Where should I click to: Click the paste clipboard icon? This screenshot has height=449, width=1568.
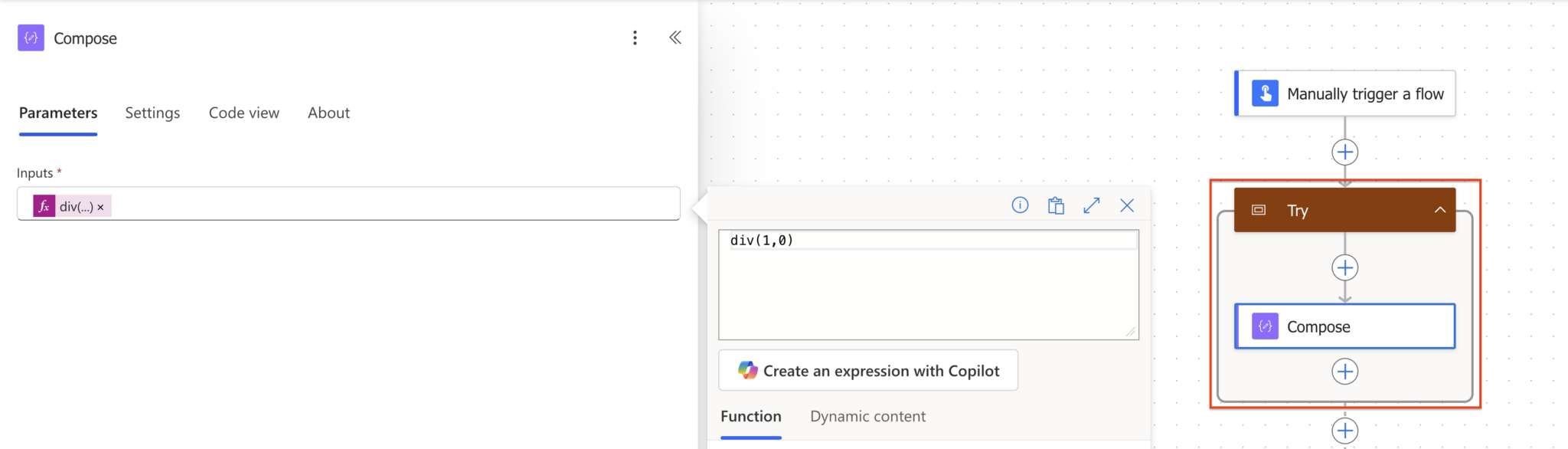[1056, 205]
